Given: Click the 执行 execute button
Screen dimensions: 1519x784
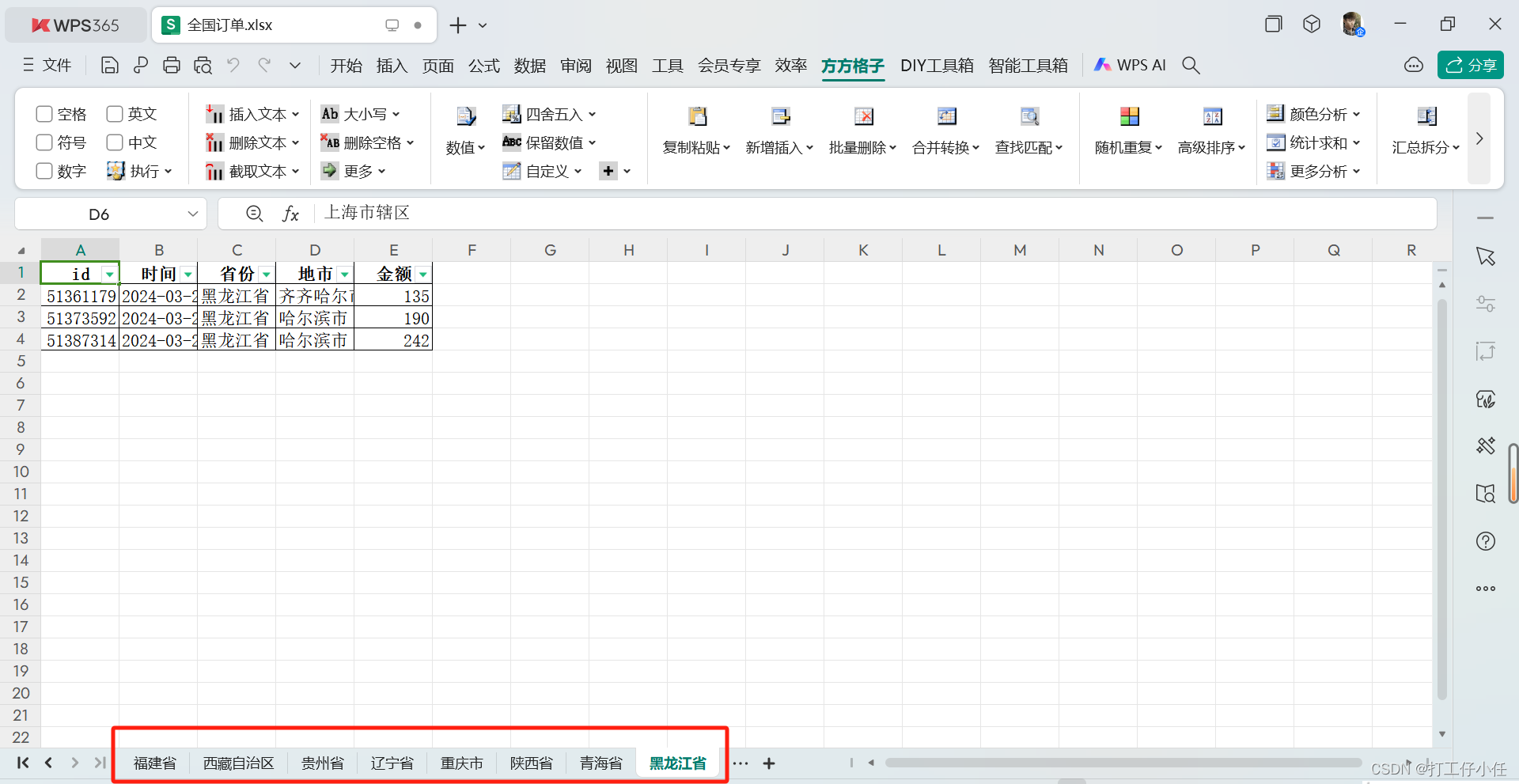Looking at the screenshot, I should pyautogui.click(x=139, y=171).
